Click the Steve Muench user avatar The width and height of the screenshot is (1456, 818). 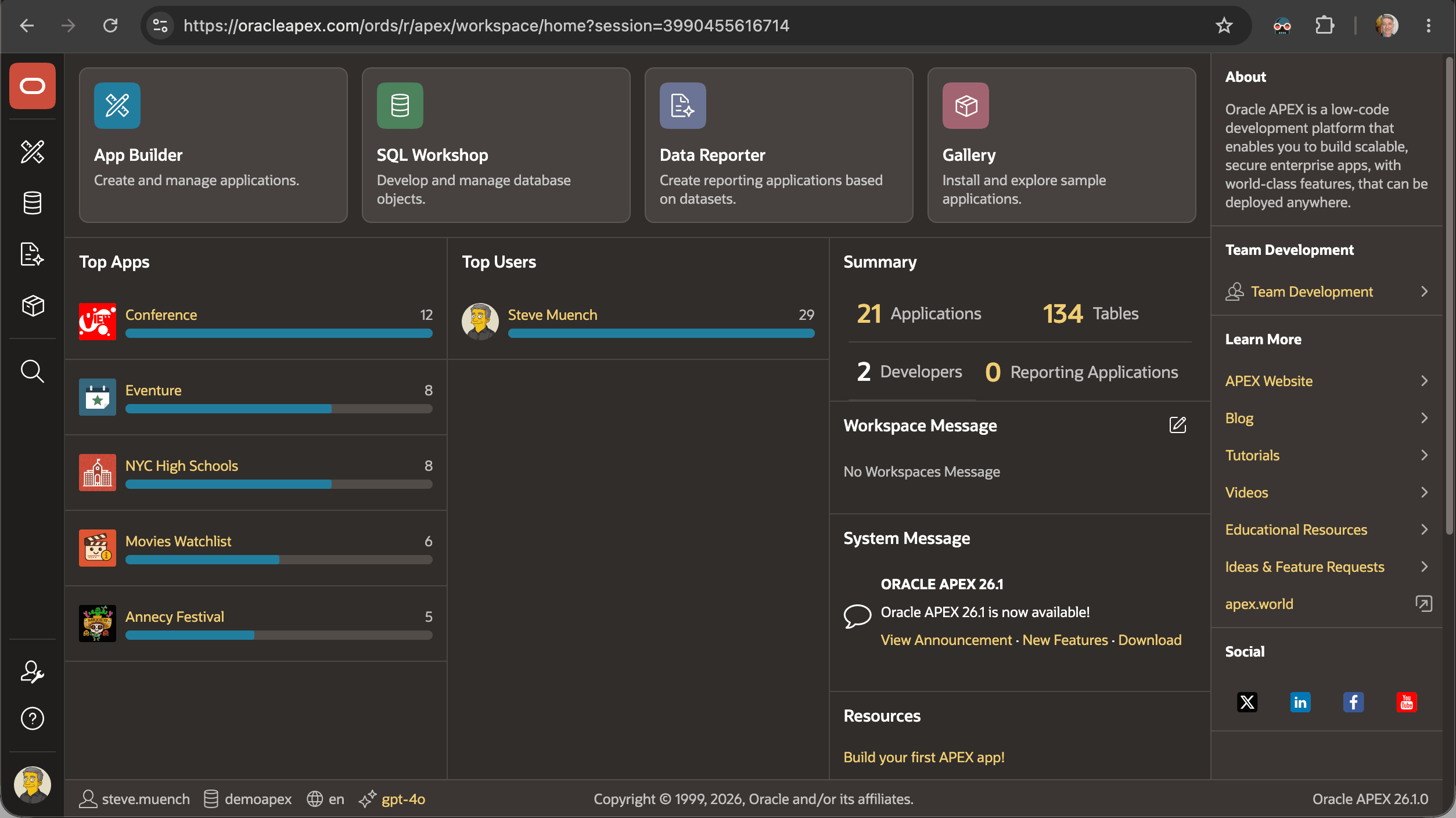pyautogui.click(x=480, y=322)
